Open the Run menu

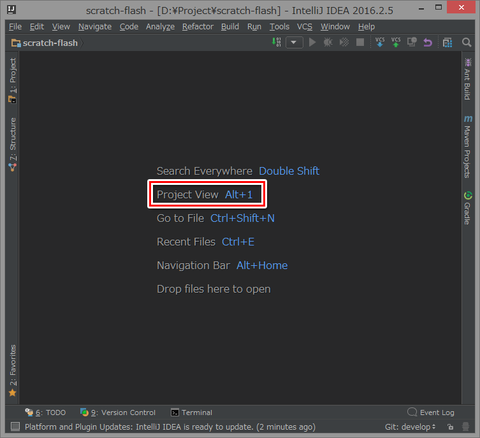[254, 27]
